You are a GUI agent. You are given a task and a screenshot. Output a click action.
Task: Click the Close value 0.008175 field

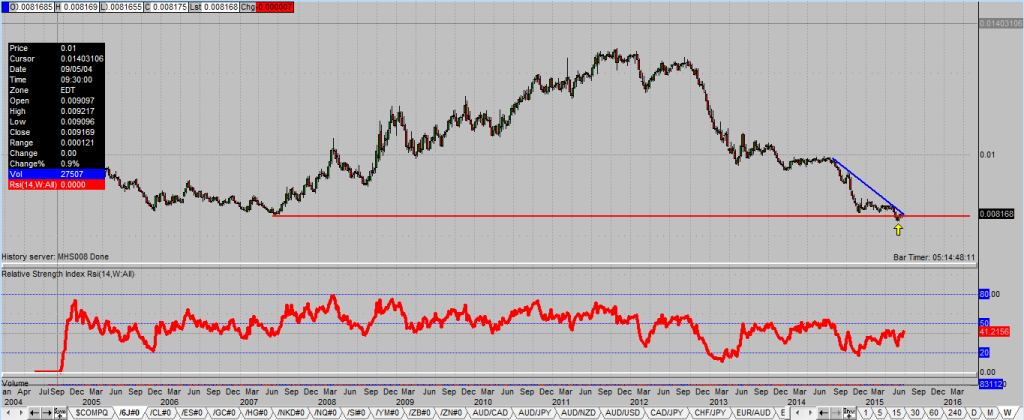tap(166, 7)
